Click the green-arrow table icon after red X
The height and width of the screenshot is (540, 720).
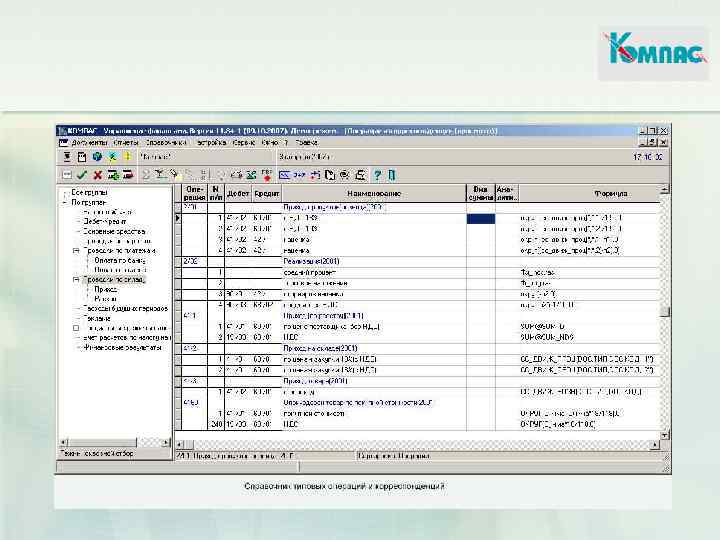click(113, 175)
